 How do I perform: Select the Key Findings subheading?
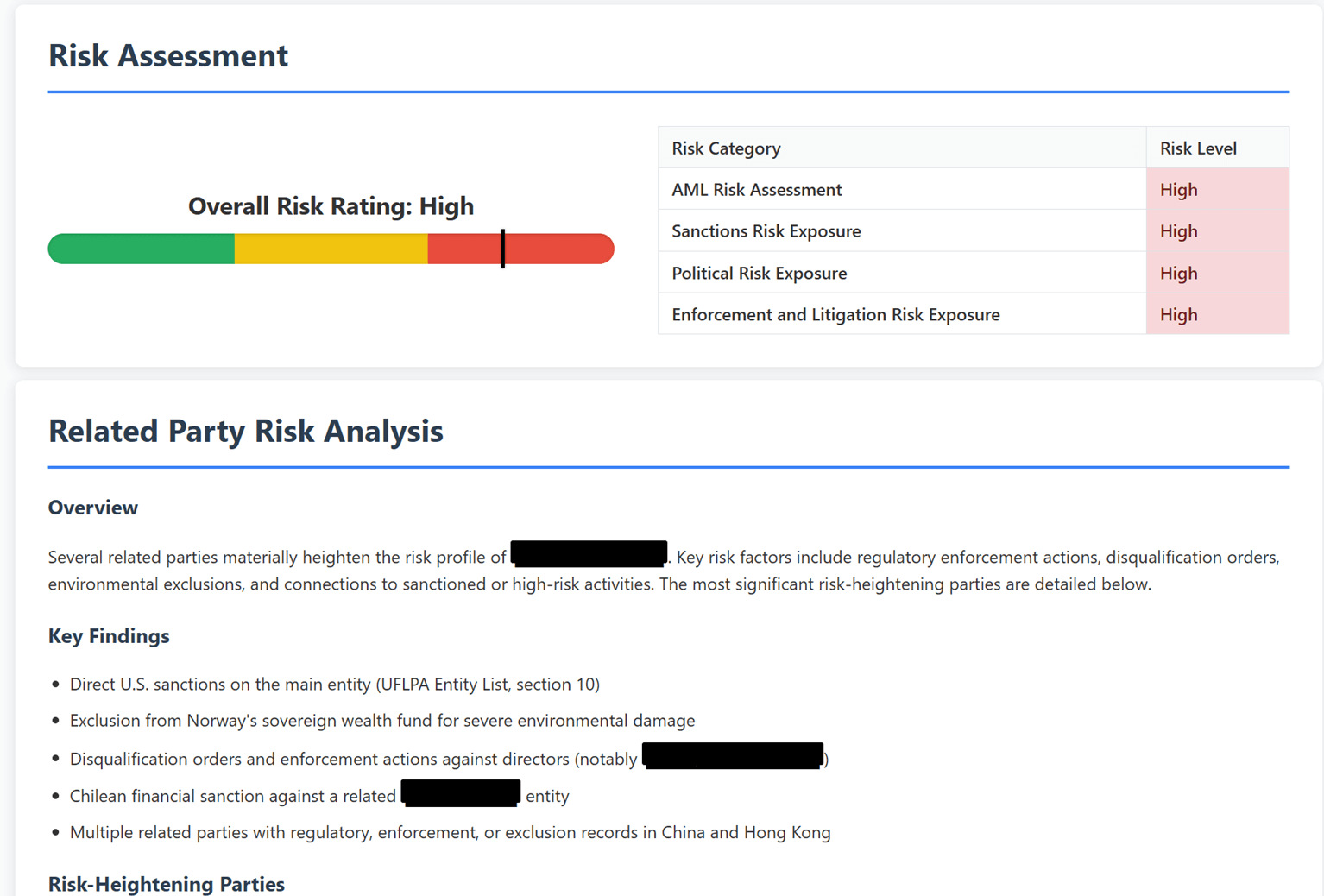(108, 636)
